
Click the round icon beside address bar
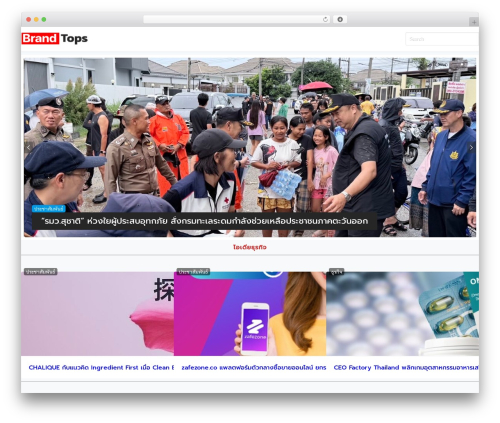pyautogui.click(x=340, y=19)
